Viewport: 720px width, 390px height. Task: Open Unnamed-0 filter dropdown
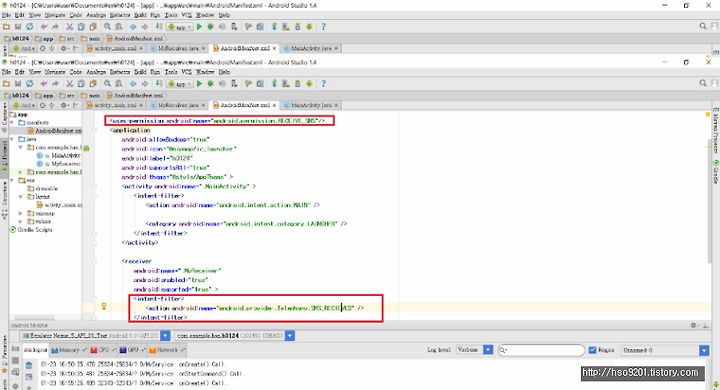tap(704, 350)
